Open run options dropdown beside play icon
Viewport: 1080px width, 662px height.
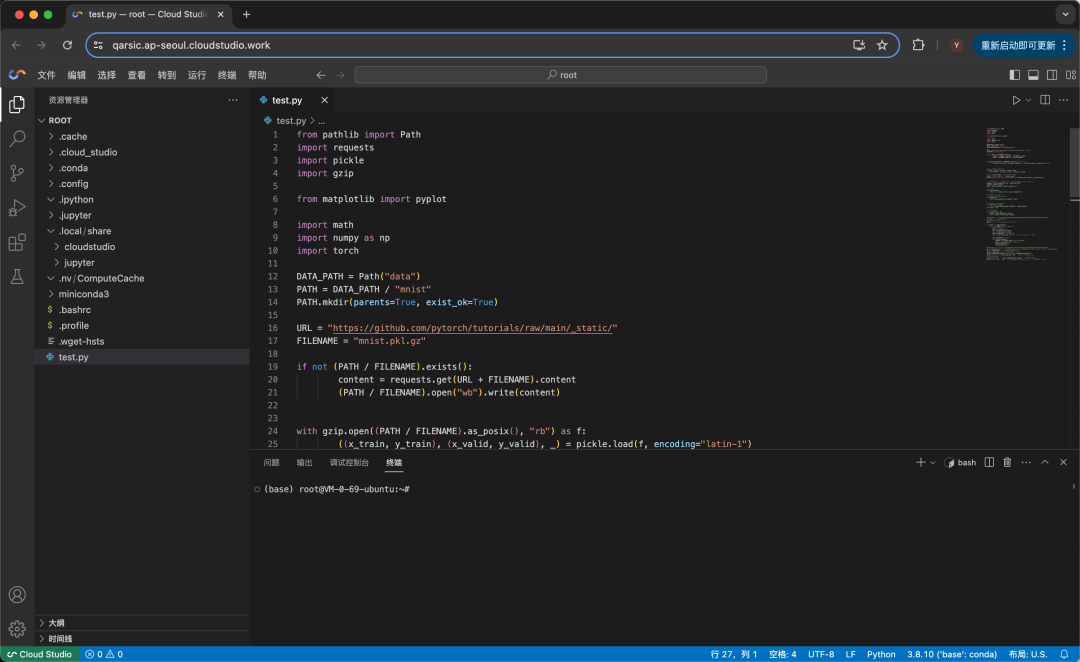click(x=1028, y=101)
